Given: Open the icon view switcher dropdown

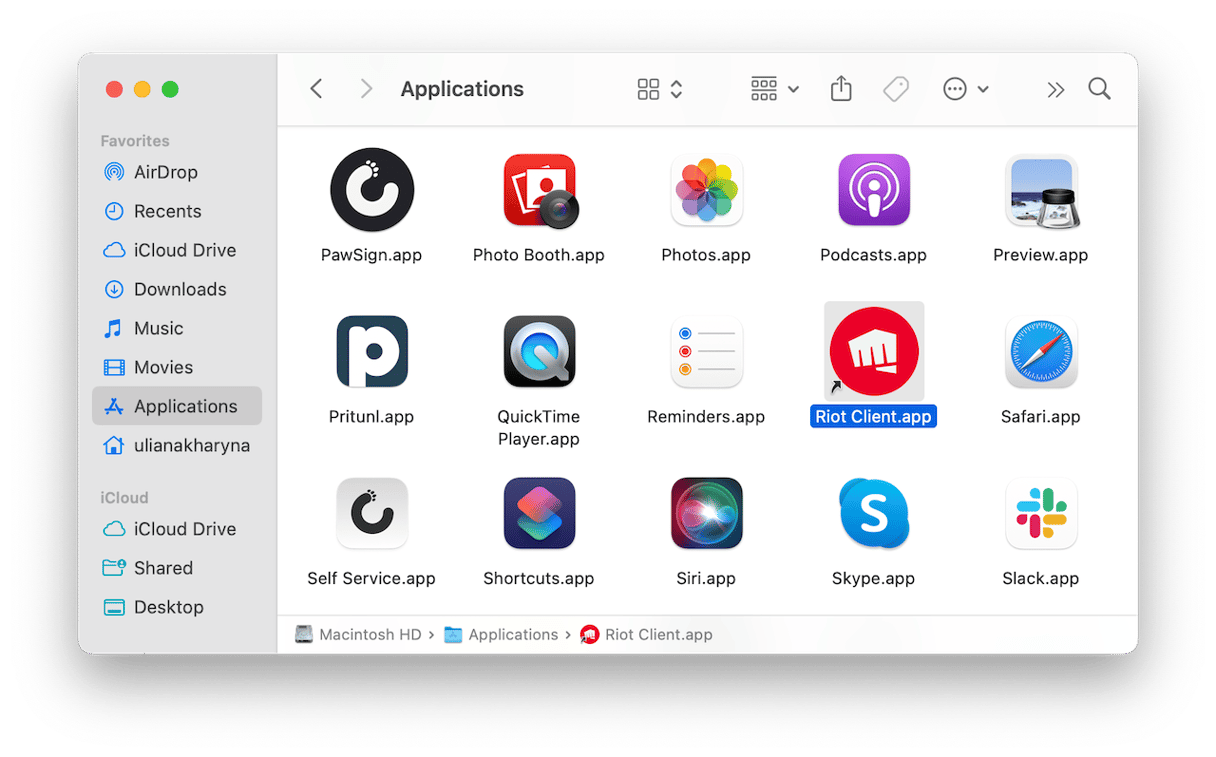Looking at the screenshot, I should point(660,89).
